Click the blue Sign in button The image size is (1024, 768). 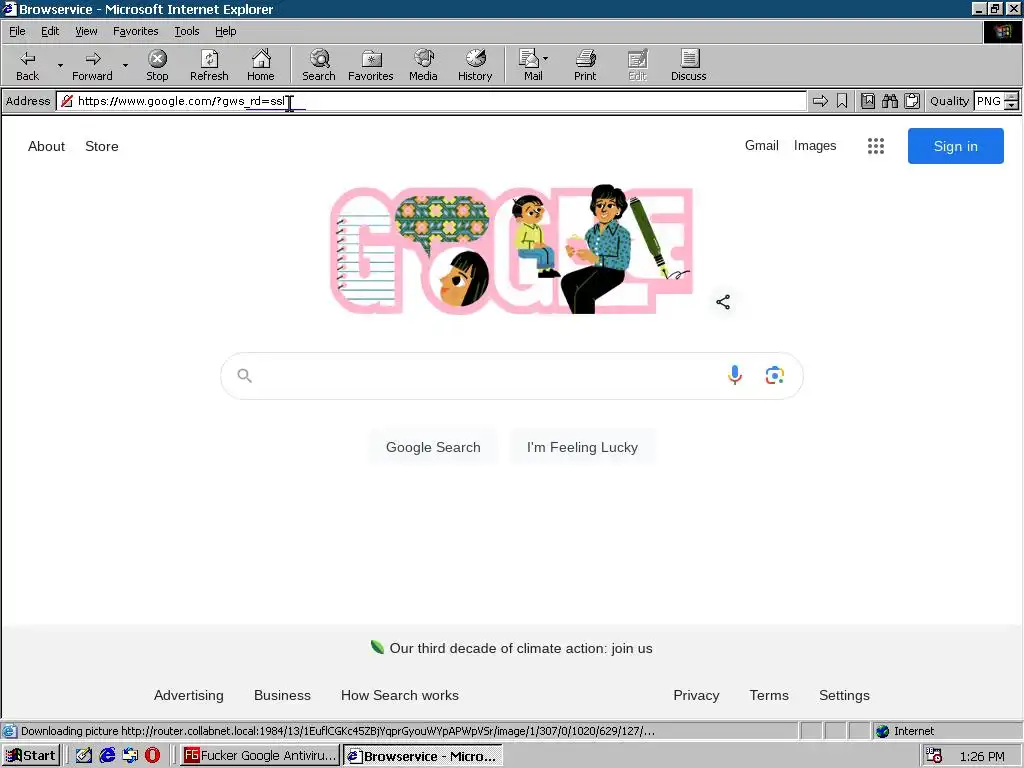pyautogui.click(x=955, y=146)
